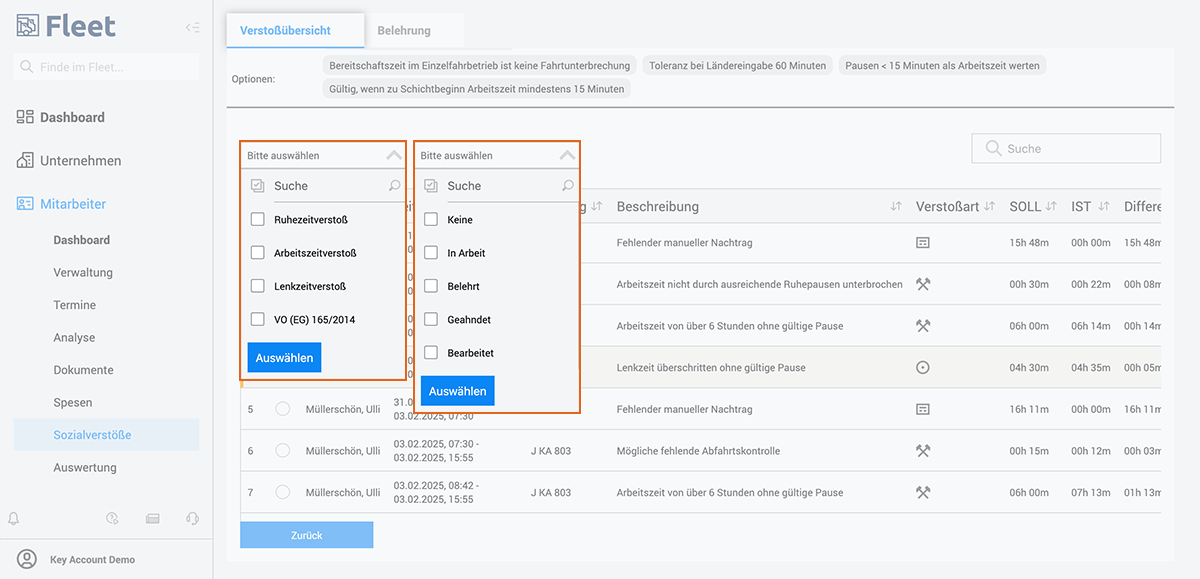This screenshot has width=1200, height=579.
Task: Click the magnifier in the Keine dropdown search
Action: pos(568,186)
